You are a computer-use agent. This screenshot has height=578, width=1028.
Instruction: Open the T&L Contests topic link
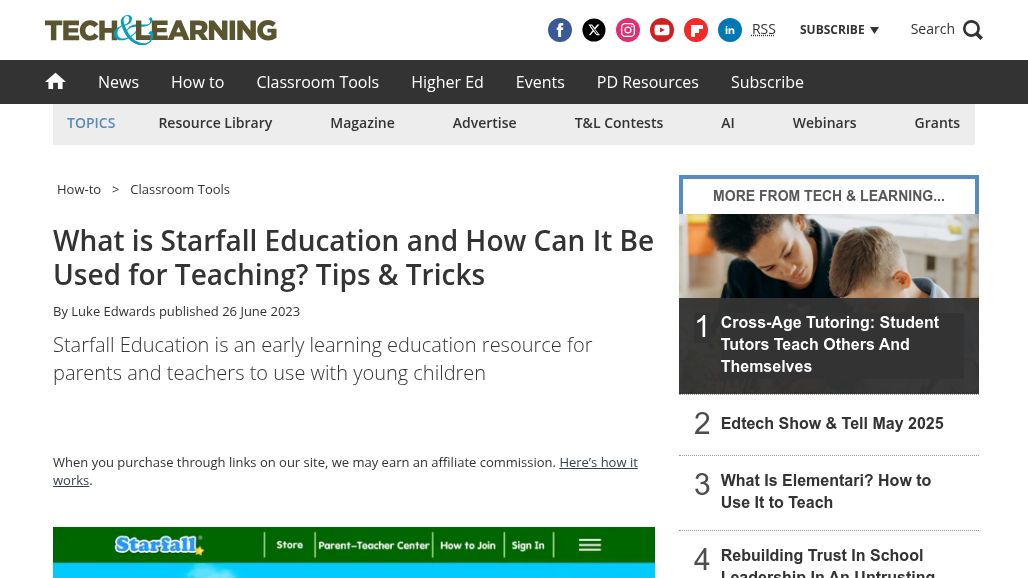[619, 123]
